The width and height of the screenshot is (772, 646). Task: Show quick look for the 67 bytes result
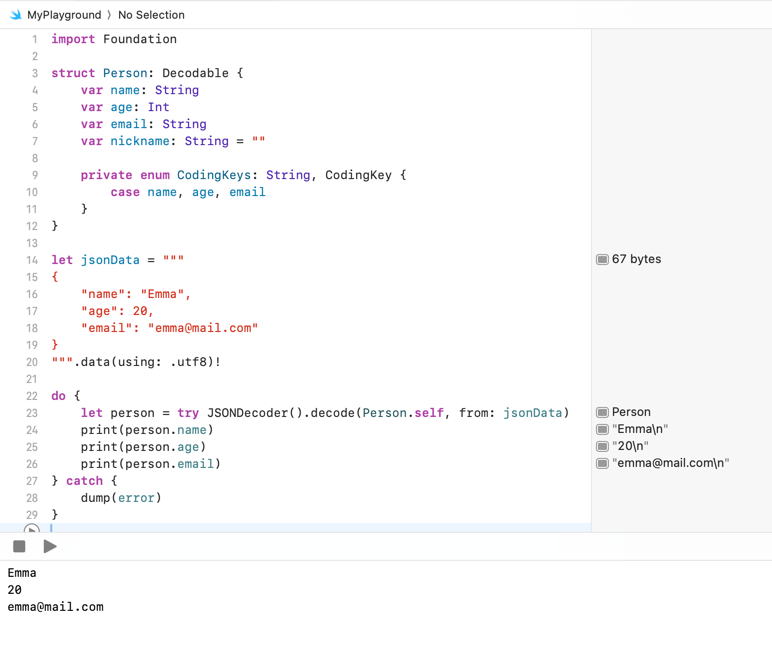coord(602,259)
